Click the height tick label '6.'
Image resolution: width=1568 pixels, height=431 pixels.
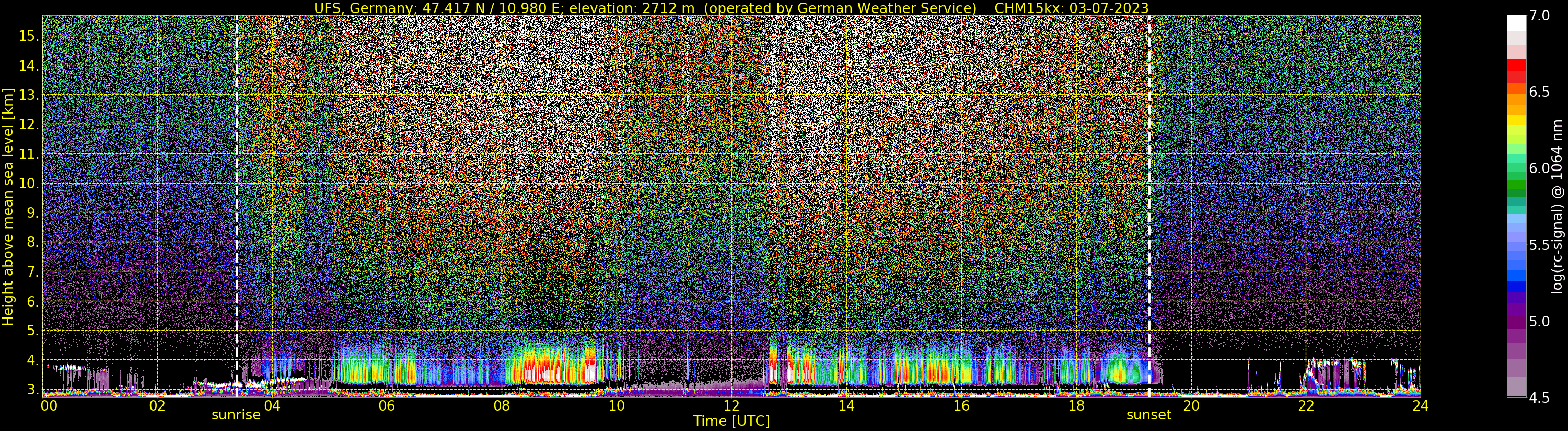pyautogui.click(x=32, y=301)
